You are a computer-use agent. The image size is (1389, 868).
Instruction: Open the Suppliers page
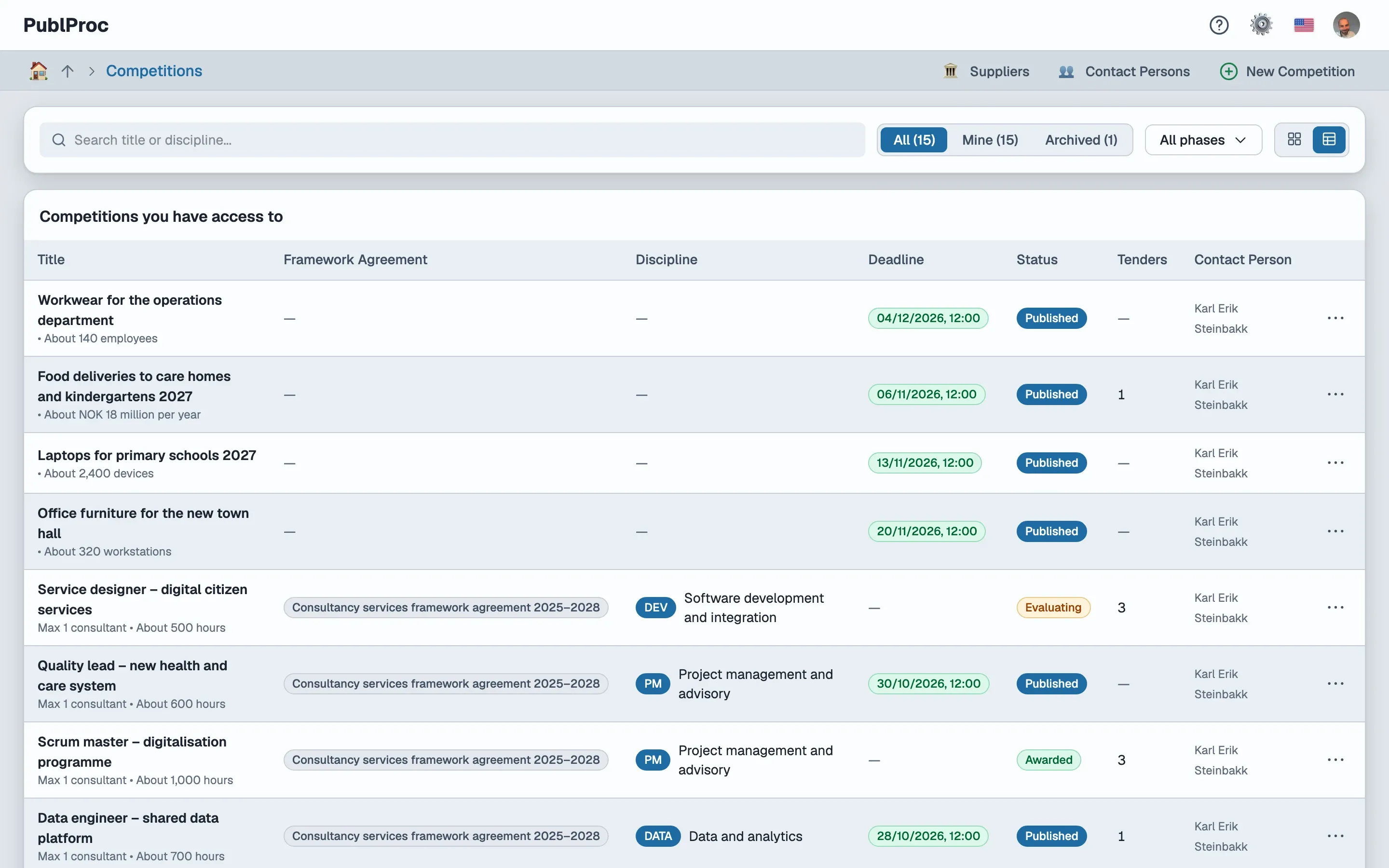tap(987, 72)
